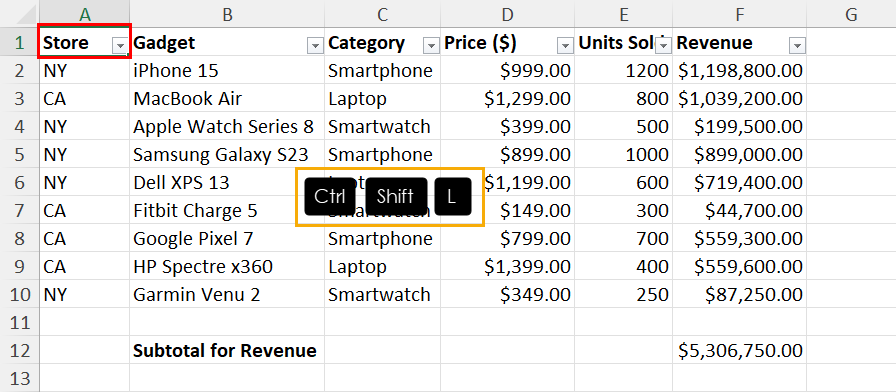The image size is (896, 392).
Task: Select column B header
Action: point(227,14)
